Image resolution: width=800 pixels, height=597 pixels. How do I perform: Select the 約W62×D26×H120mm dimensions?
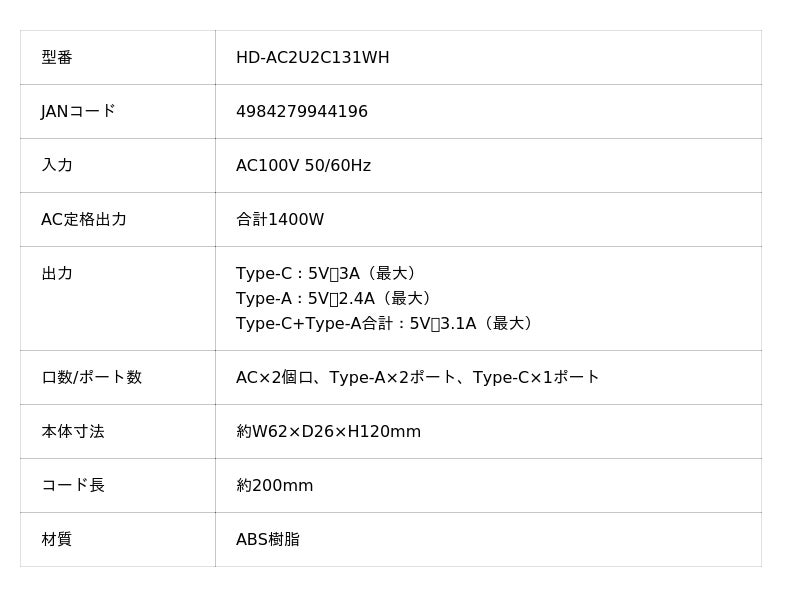coord(328,432)
